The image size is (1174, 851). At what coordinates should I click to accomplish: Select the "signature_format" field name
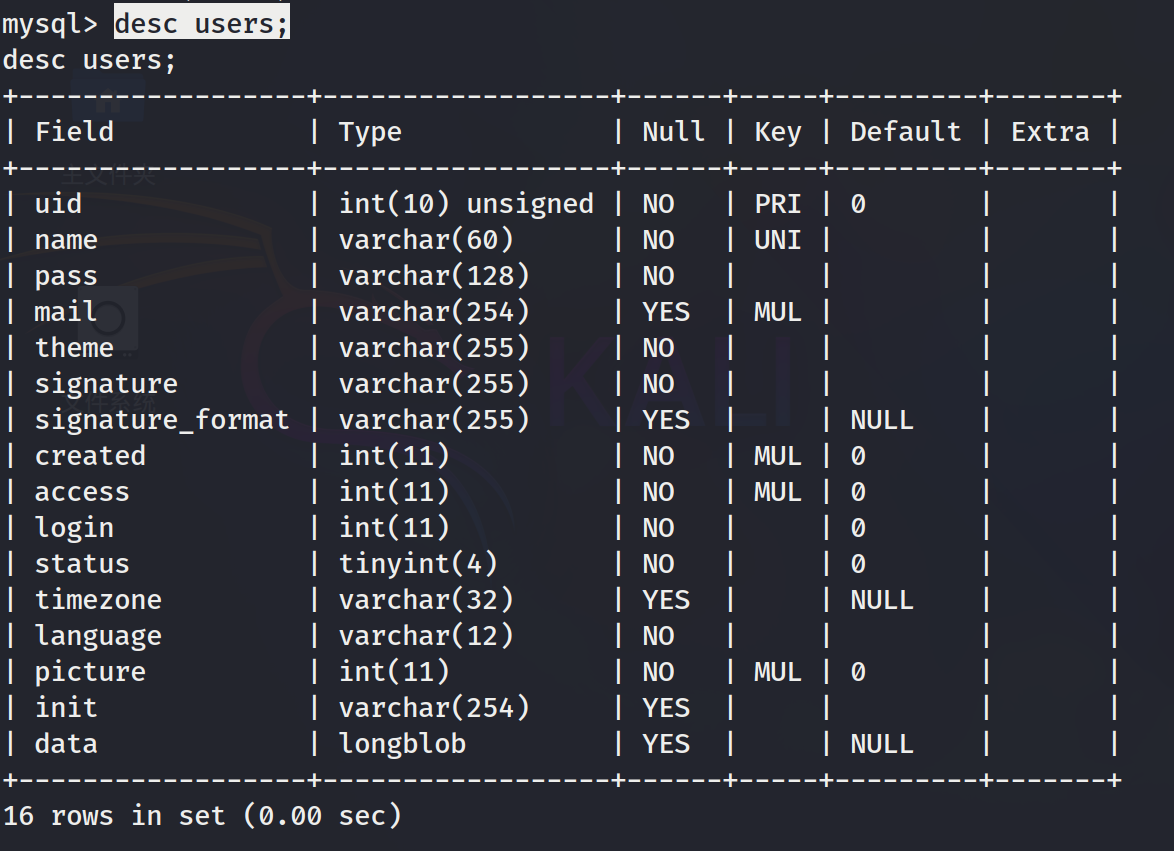pyautogui.click(x=162, y=420)
